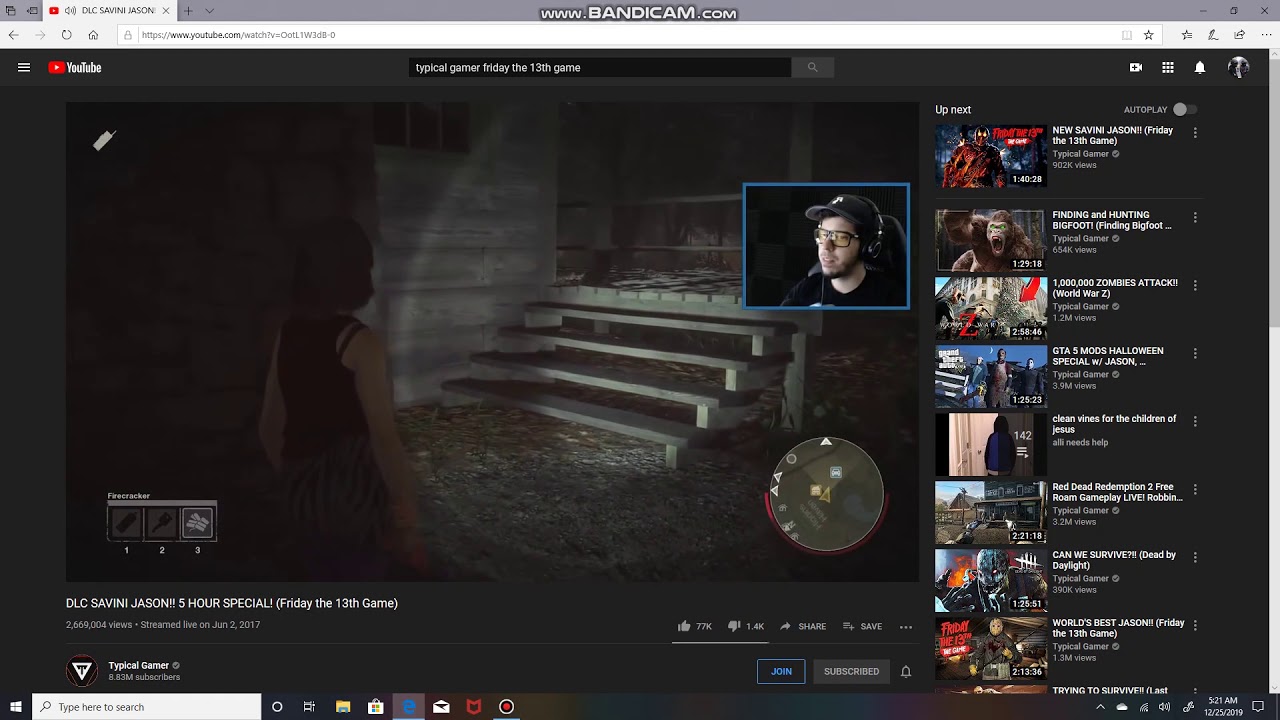Open options for FINDING and HUNTING BIGFOOT video
This screenshot has width=1280, height=720.
[1195, 217]
